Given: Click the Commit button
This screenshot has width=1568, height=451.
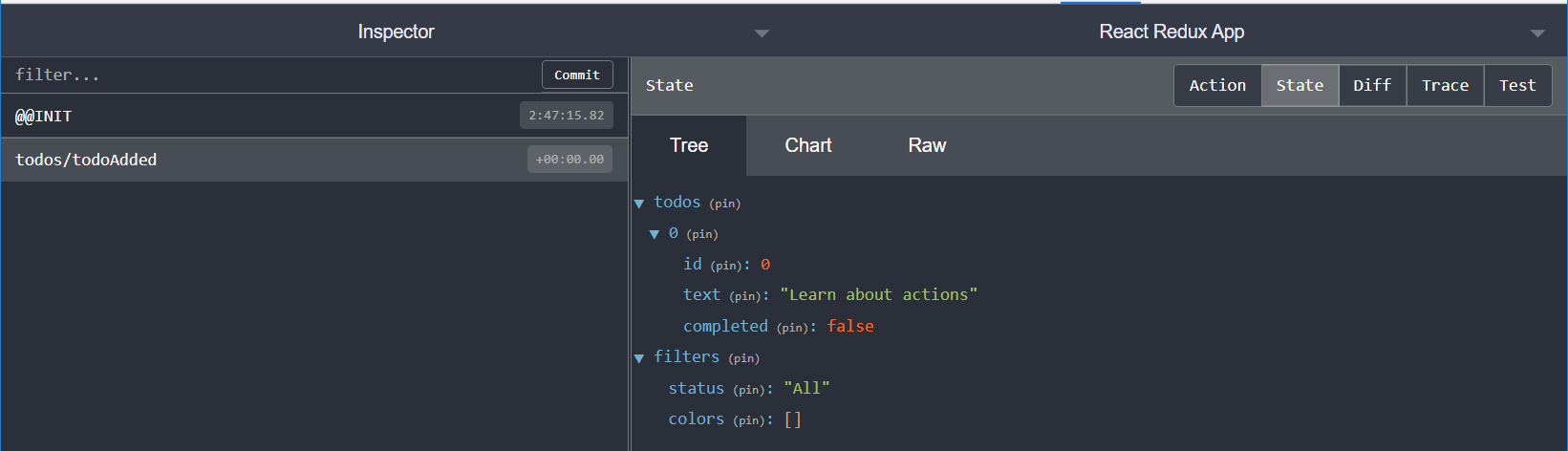Looking at the screenshot, I should point(577,75).
